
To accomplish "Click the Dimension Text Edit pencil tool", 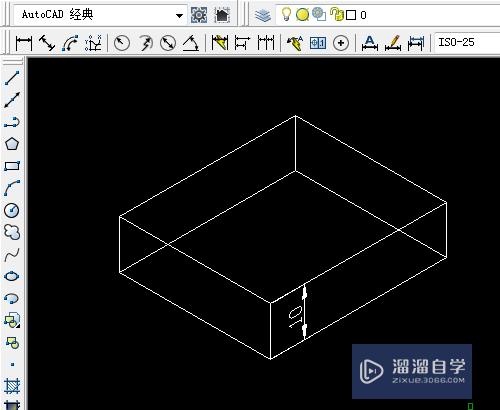I will (x=393, y=43).
